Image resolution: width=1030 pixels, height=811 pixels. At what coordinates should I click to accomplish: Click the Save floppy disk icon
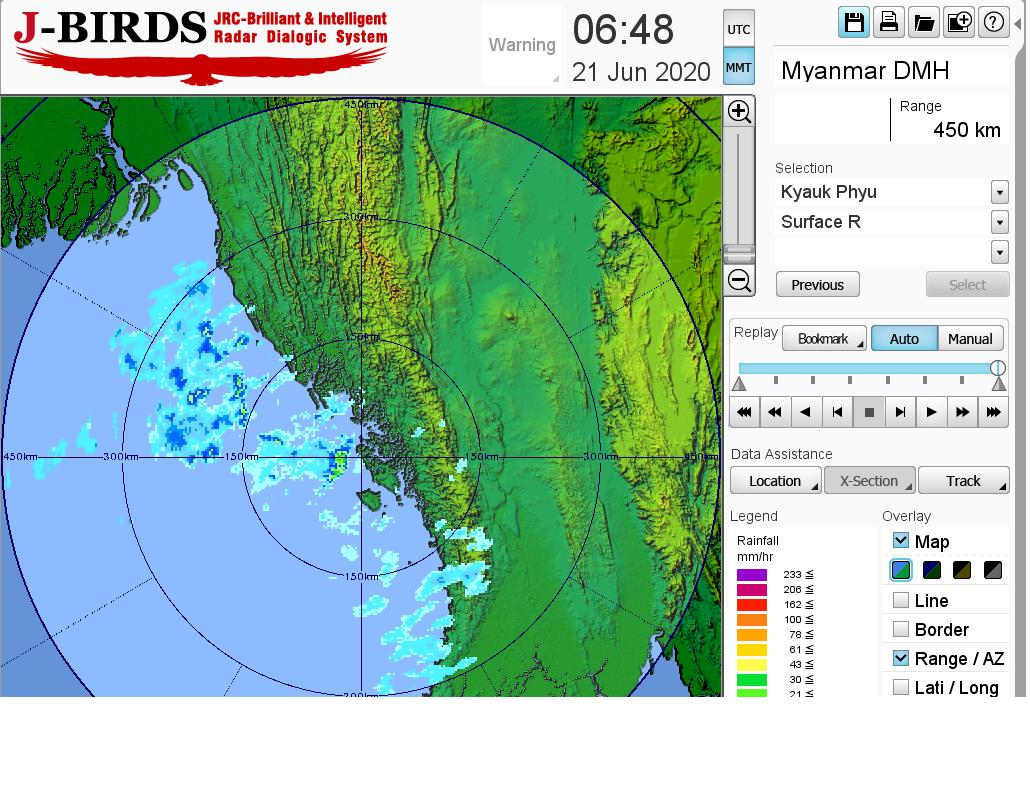[854, 22]
